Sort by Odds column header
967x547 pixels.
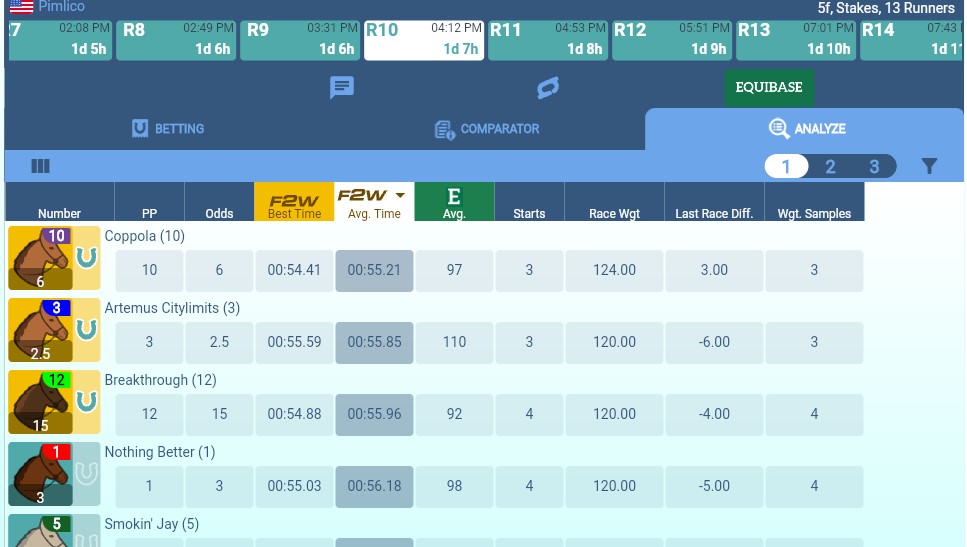pos(220,202)
